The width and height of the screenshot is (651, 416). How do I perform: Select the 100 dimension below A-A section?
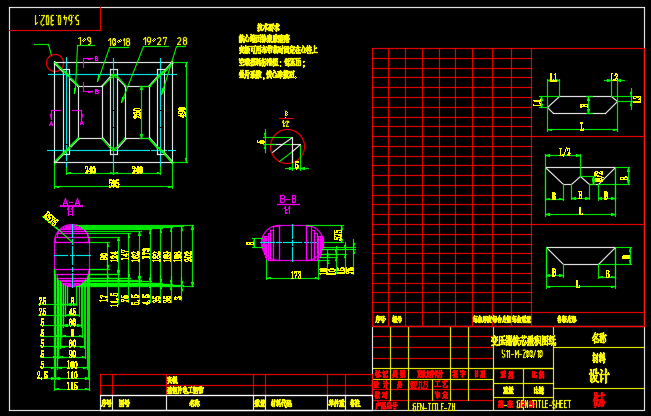point(72,365)
